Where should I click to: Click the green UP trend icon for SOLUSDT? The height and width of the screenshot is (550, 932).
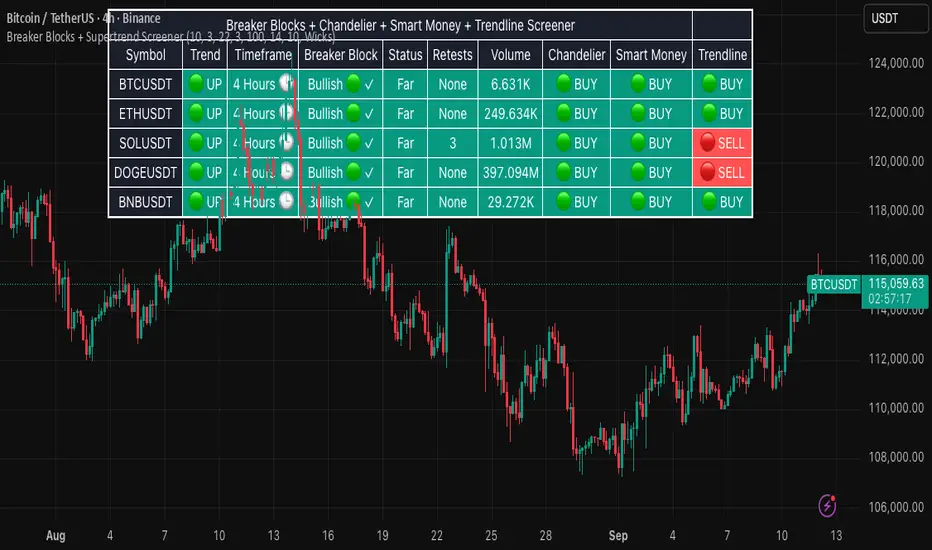click(x=196, y=142)
